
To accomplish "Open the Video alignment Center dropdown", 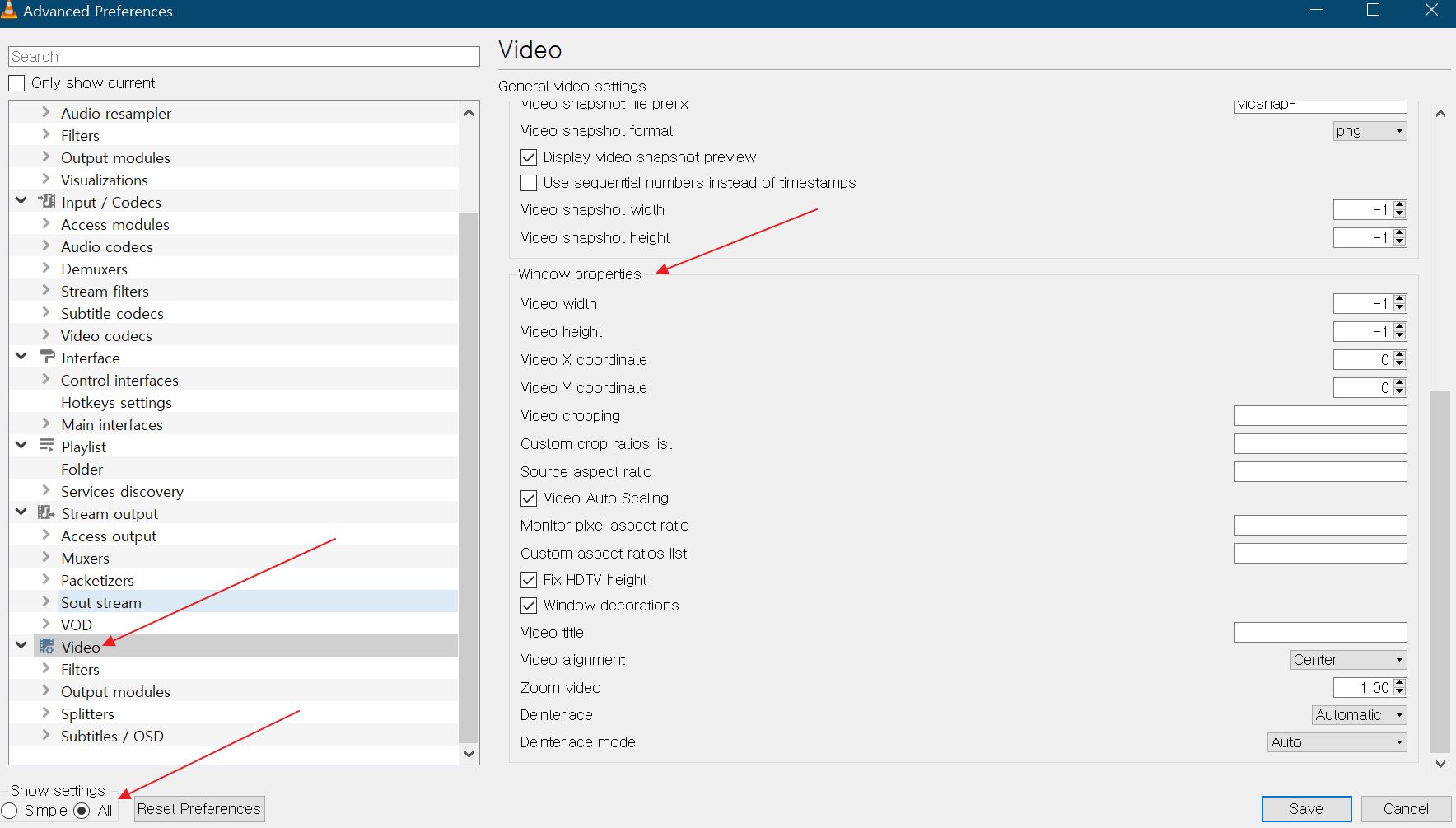I will pos(1348,660).
